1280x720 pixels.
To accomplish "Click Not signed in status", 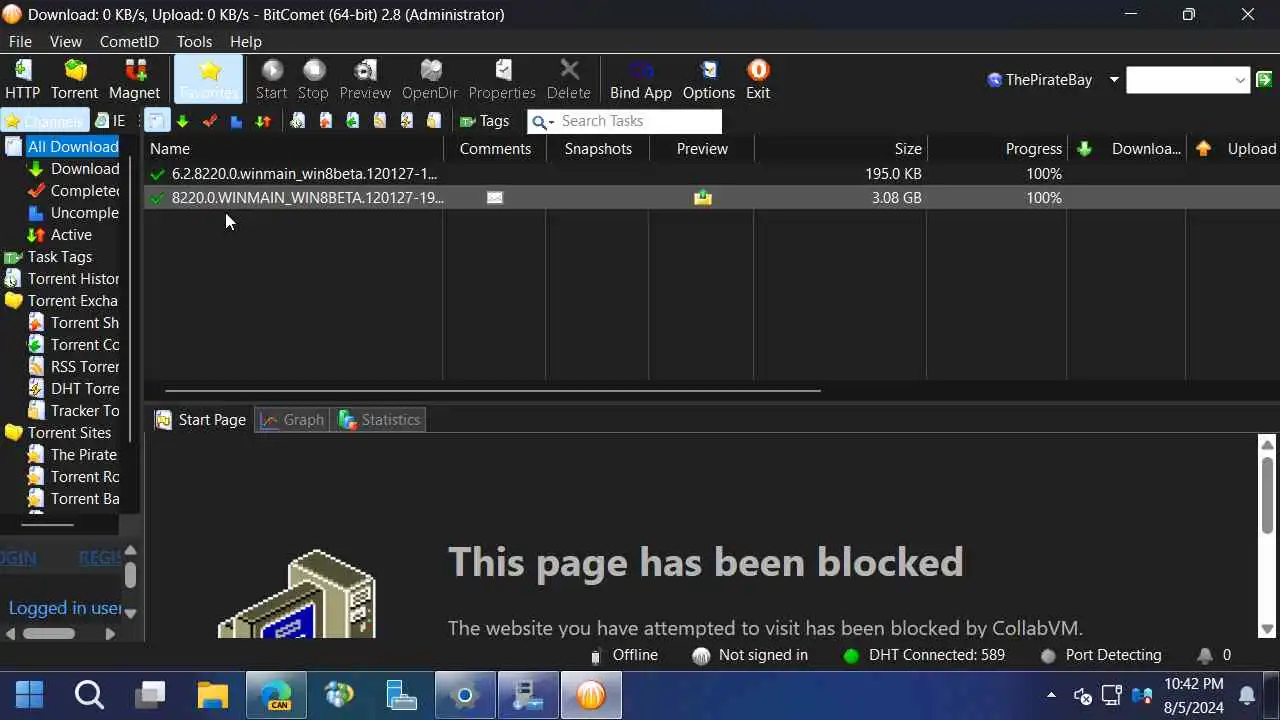I will tap(750, 656).
